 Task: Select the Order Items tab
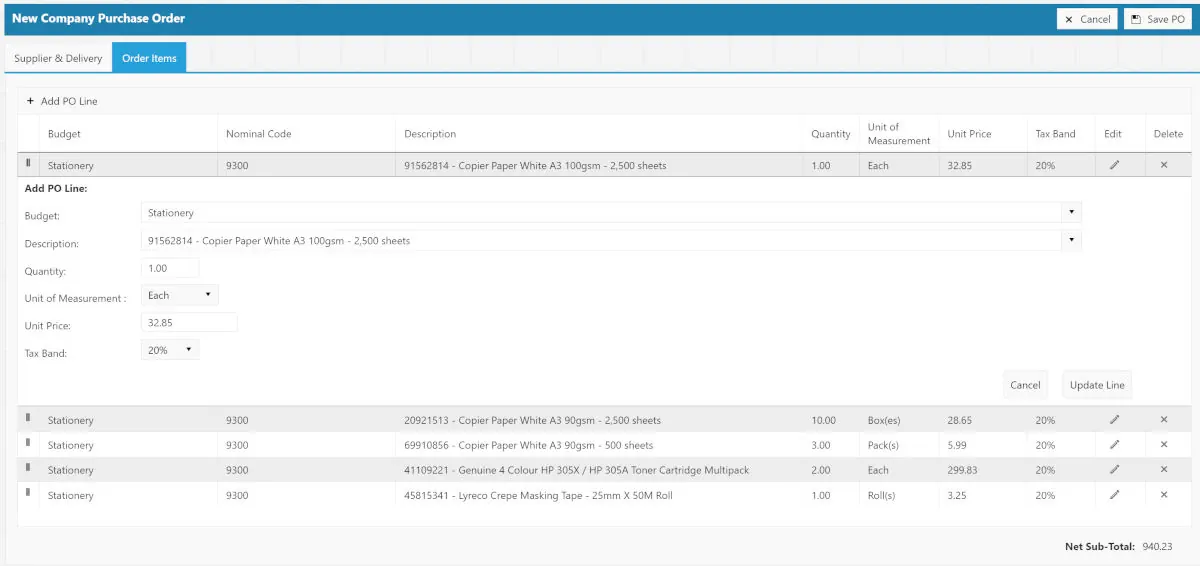[x=149, y=58]
